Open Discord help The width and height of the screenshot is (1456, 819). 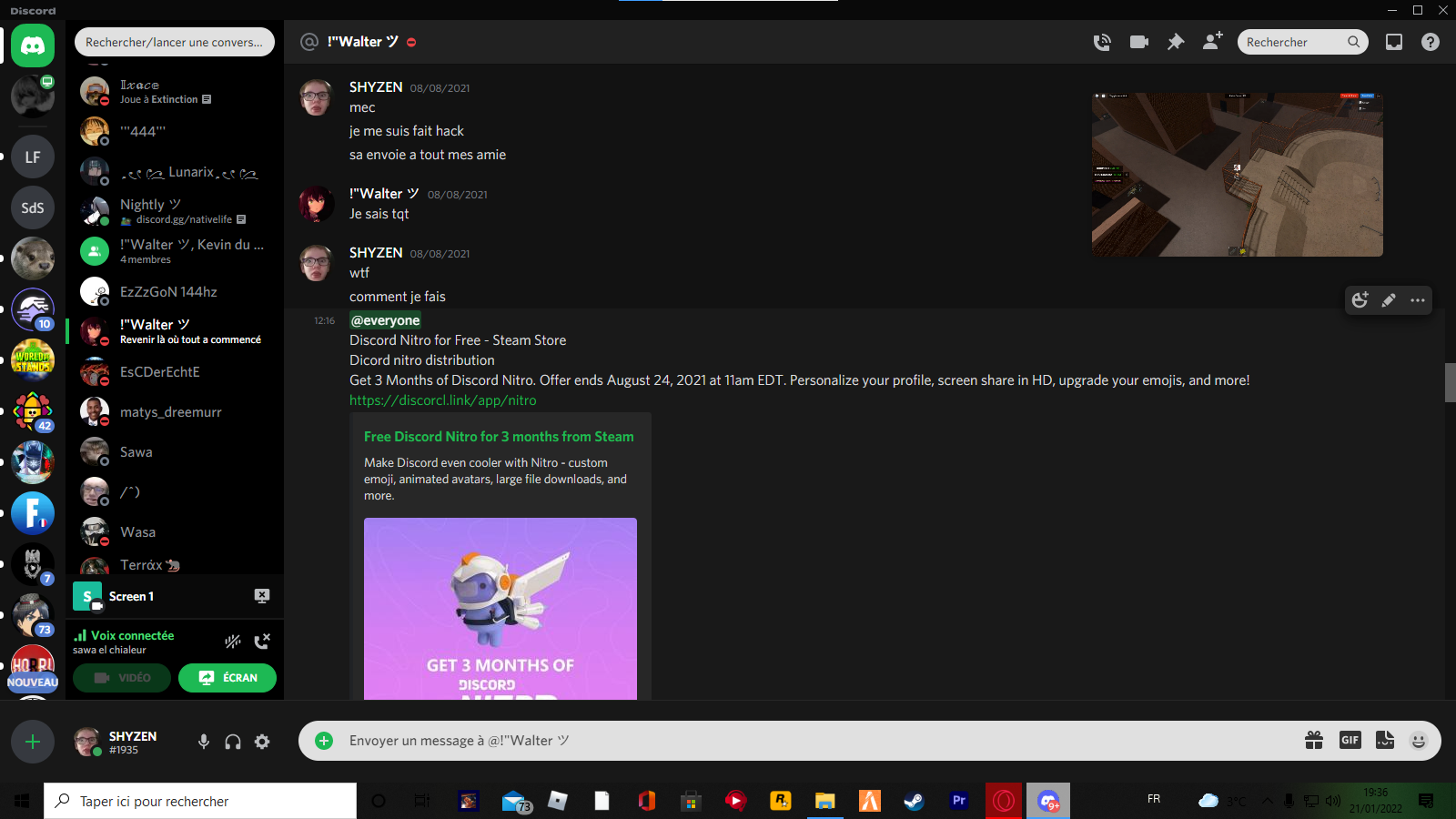[x=1431, y=42]
